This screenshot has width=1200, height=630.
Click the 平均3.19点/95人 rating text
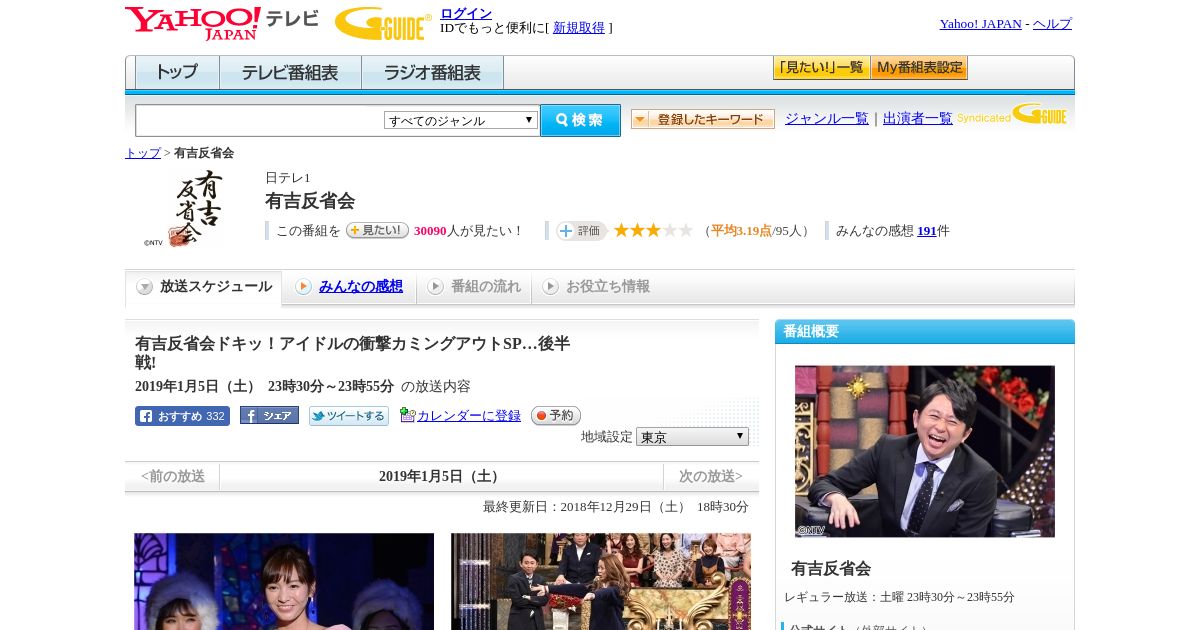pos(756,231)
